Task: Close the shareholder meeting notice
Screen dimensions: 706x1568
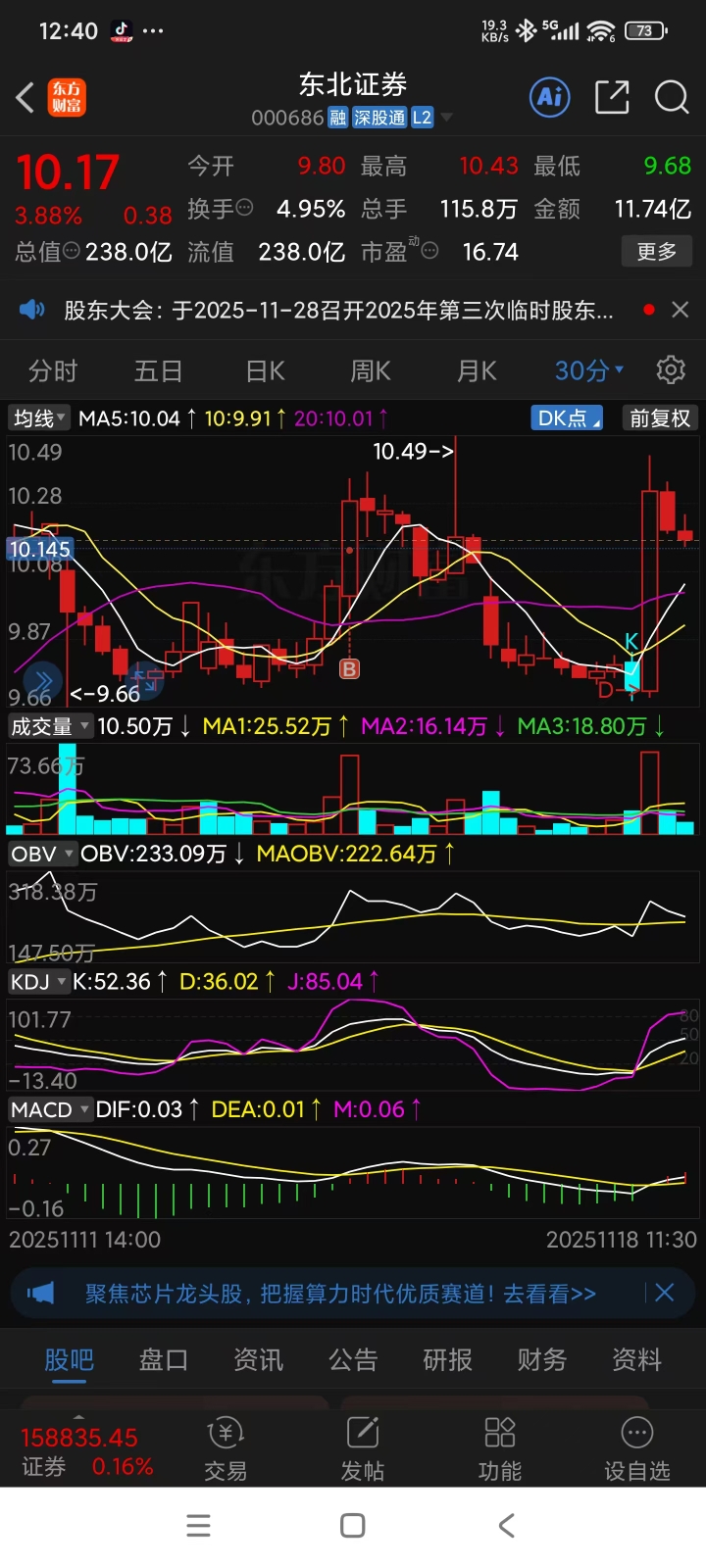Action: click(x=680, y=310)
